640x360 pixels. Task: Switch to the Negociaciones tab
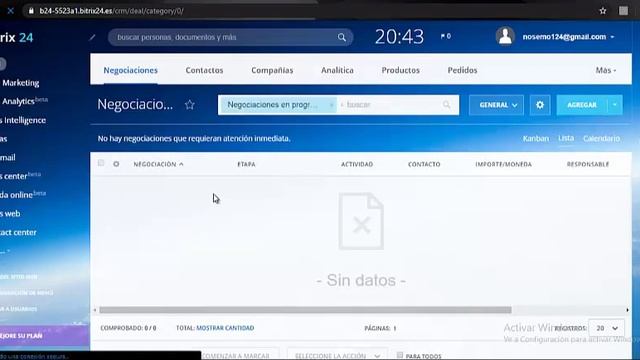(130, 70)
